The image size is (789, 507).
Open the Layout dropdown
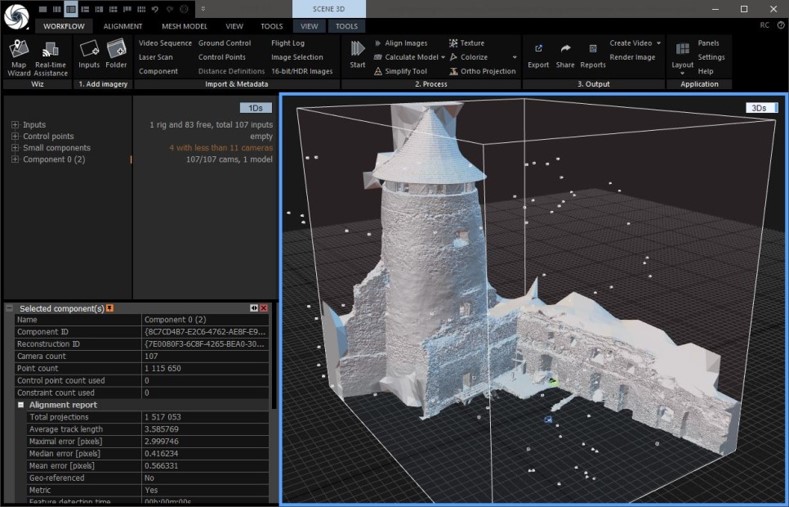[x=682, y=65]
